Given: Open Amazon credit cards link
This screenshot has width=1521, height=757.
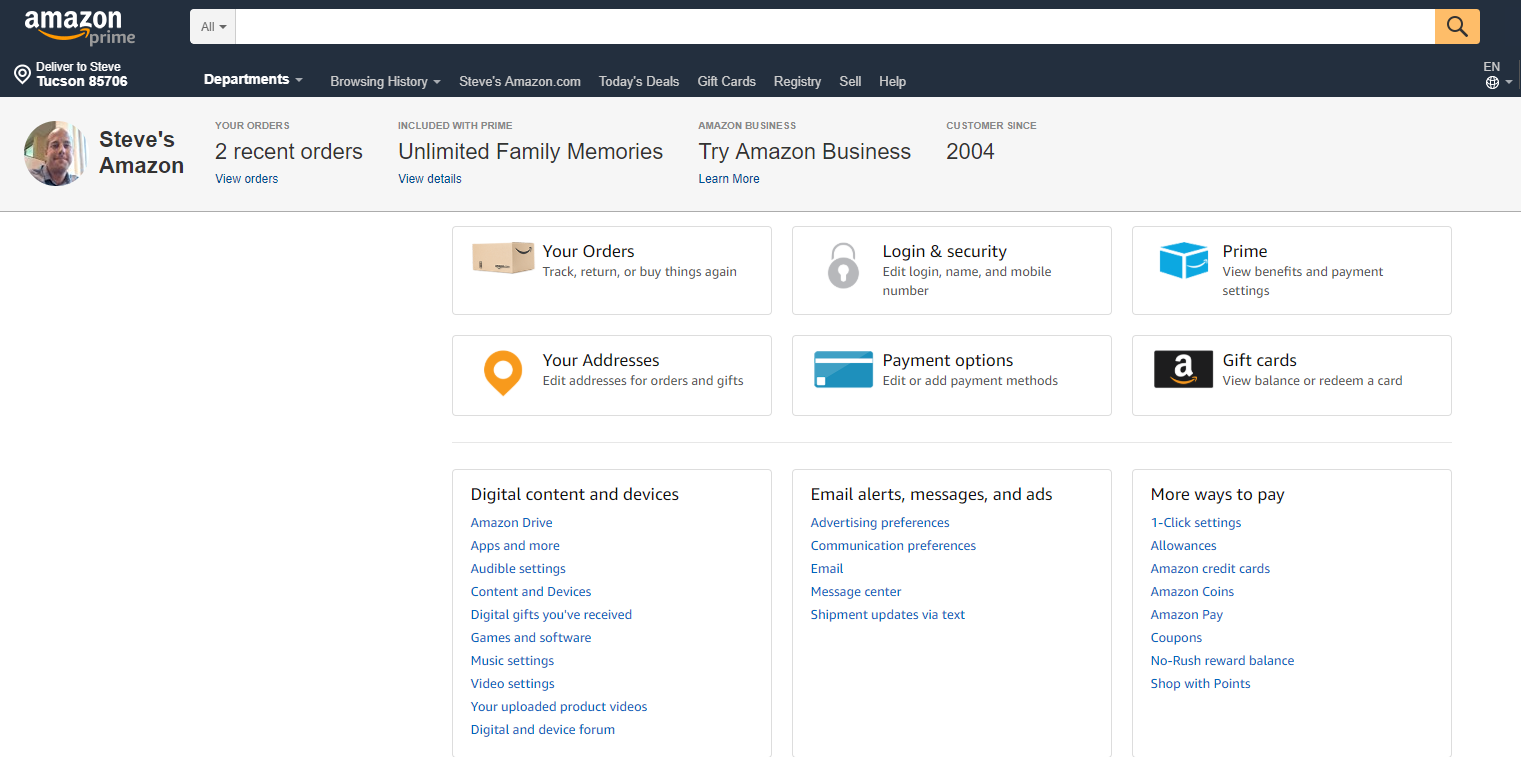Looking at the screenshot, I should click(x=1210, y=569).
